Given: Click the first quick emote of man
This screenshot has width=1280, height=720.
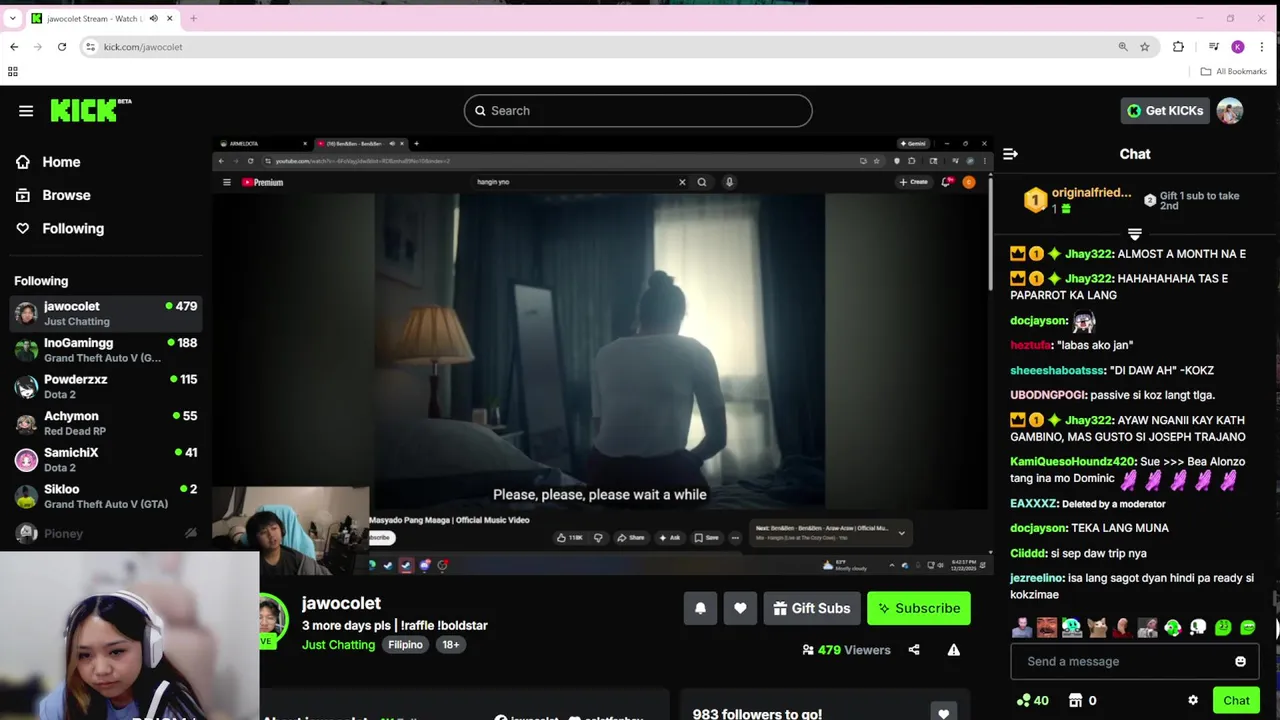Looking at the screenshot, I should click(x=1022, y=628).
